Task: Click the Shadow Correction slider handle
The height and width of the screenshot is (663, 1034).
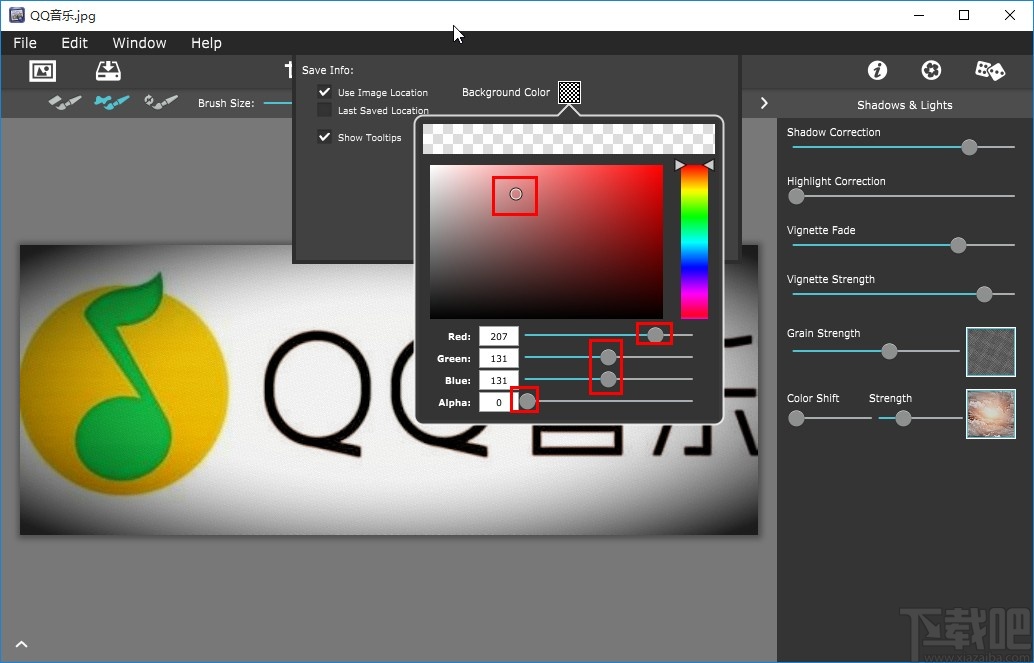Action: point(969,147)
